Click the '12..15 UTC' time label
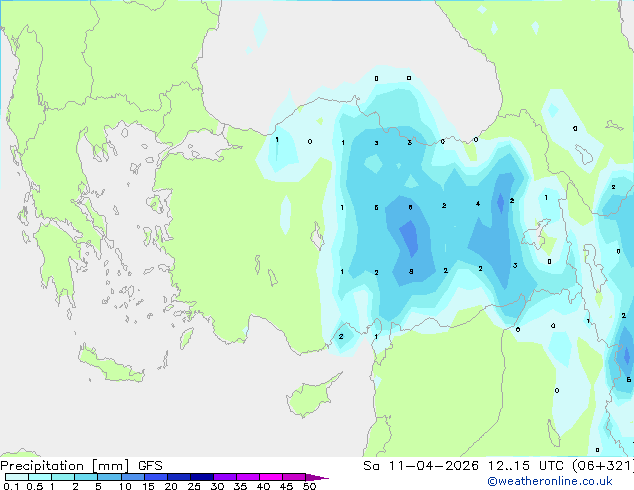This screenshot has width=634, height=490. click(x=525, y=466)
